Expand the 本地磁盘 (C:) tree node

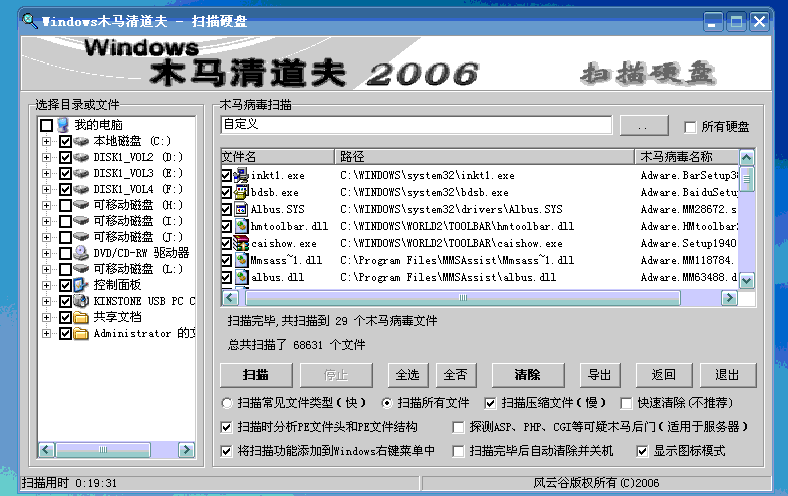(x=46, y=141)
